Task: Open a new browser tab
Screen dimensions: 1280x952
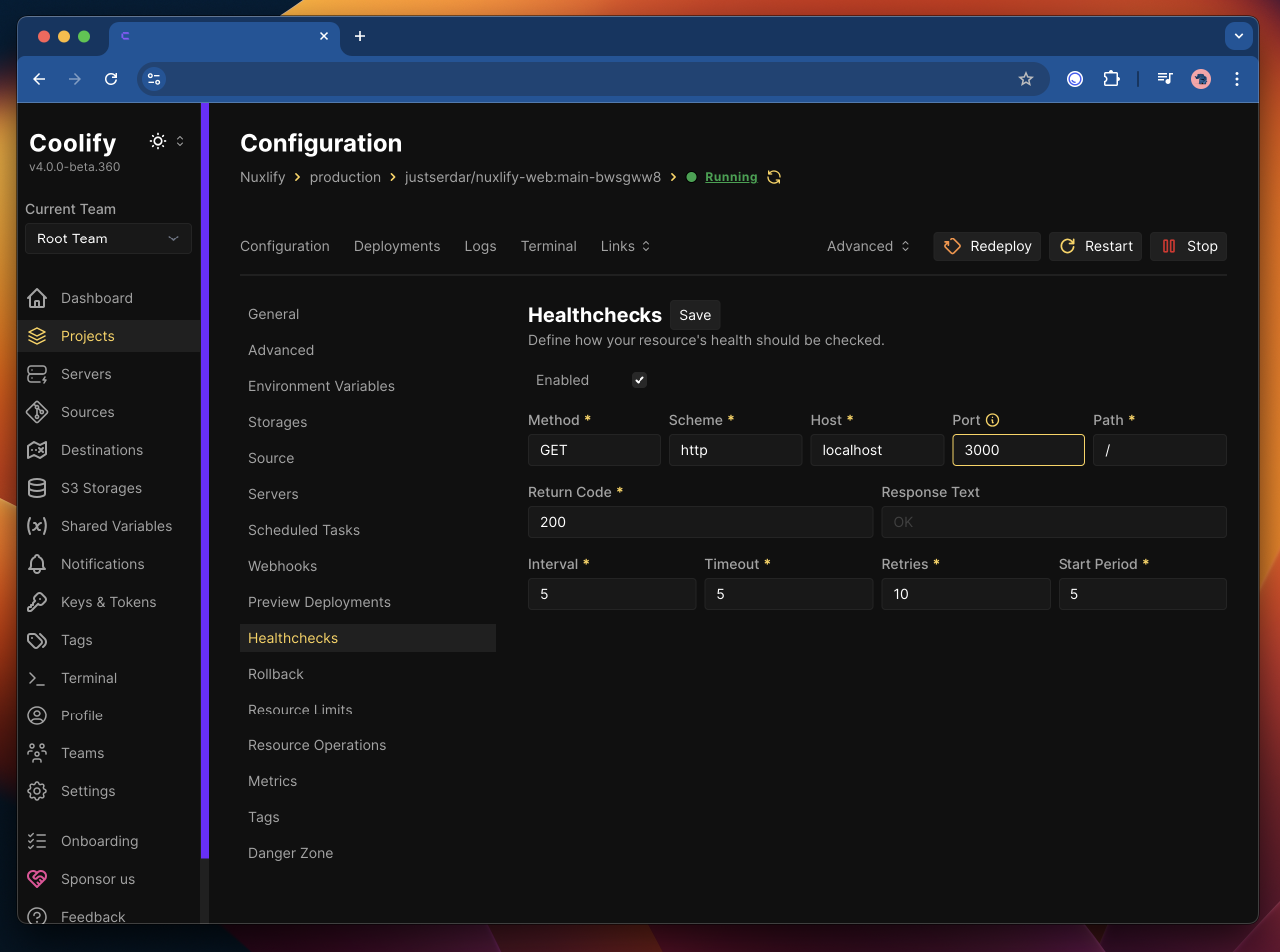Action: tap(360, 36)
